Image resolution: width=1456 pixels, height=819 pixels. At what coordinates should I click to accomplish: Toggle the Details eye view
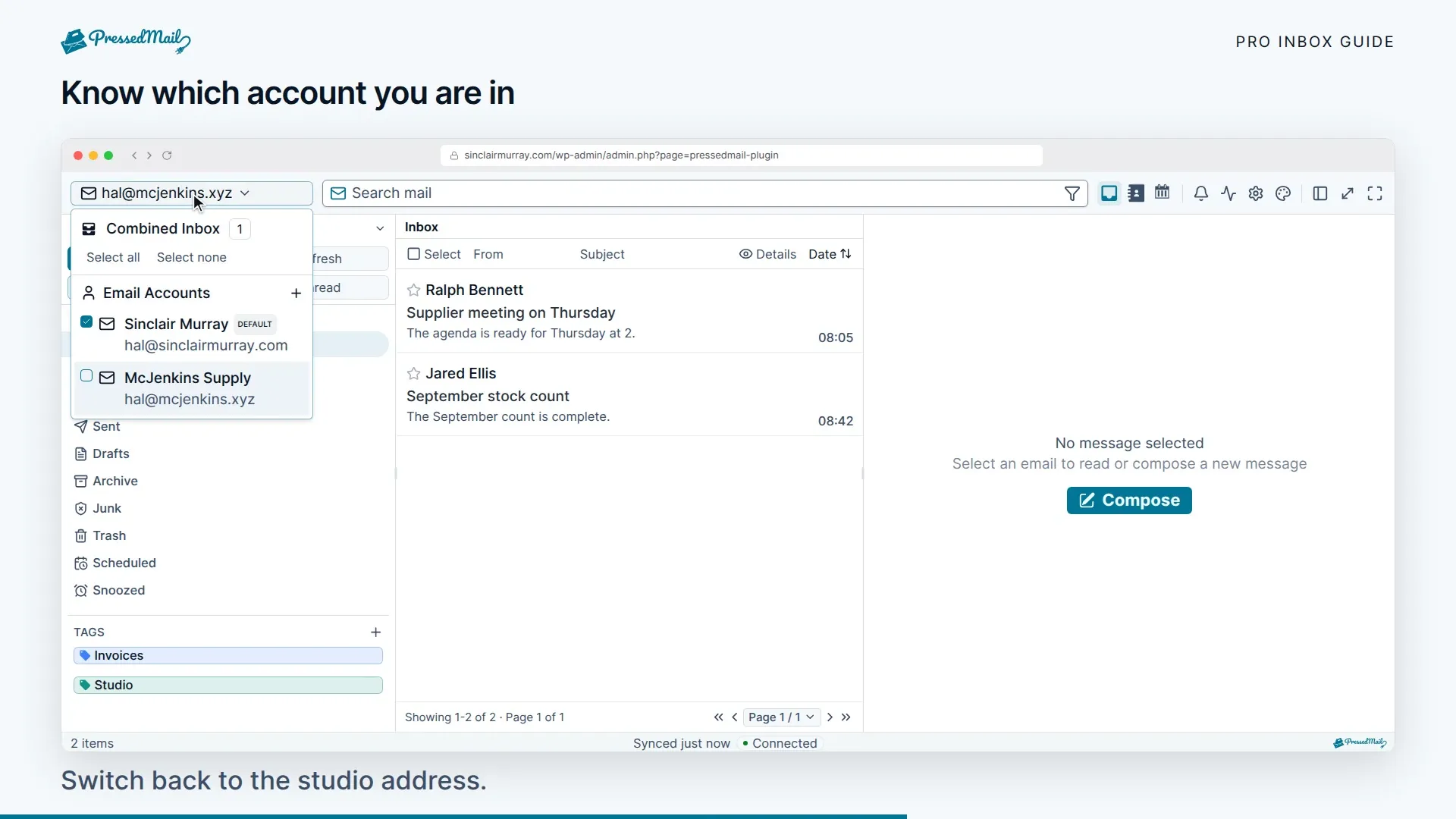(767, 255)
